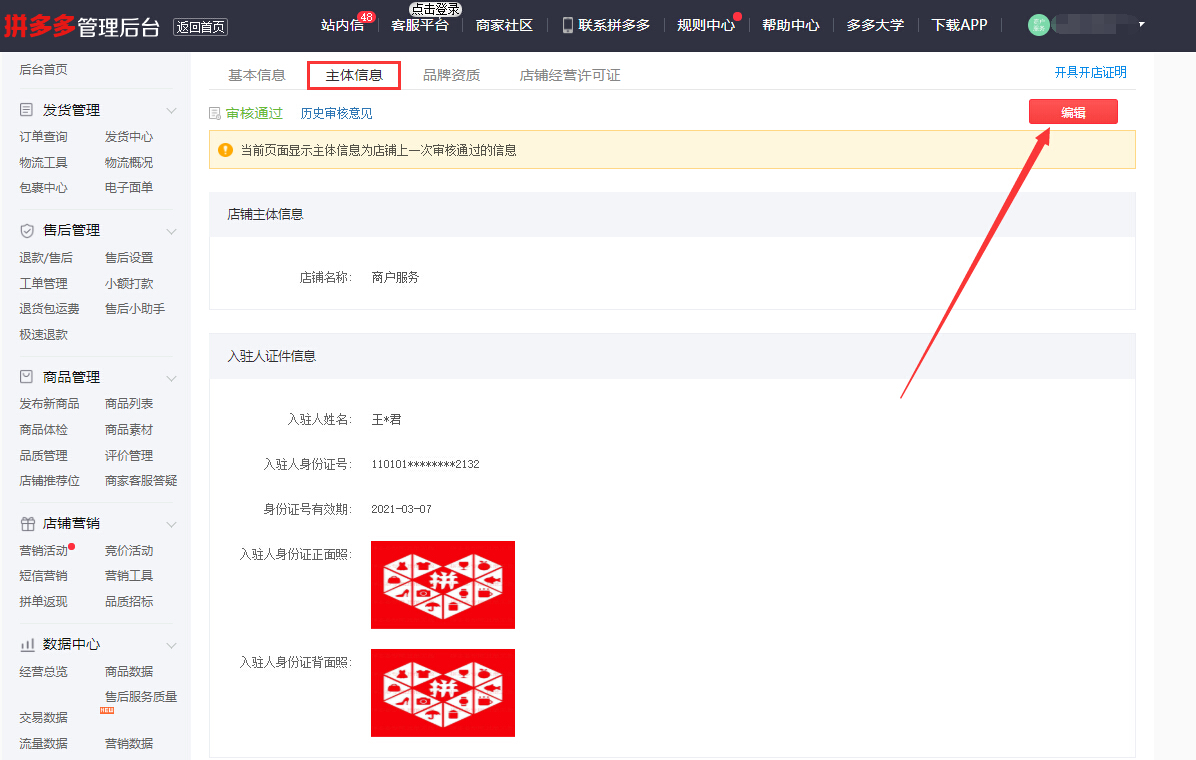Viewport: 1196px width, 760px height.
Task: Select the expiry date 2021-03-07
Action: coord(401,510)
